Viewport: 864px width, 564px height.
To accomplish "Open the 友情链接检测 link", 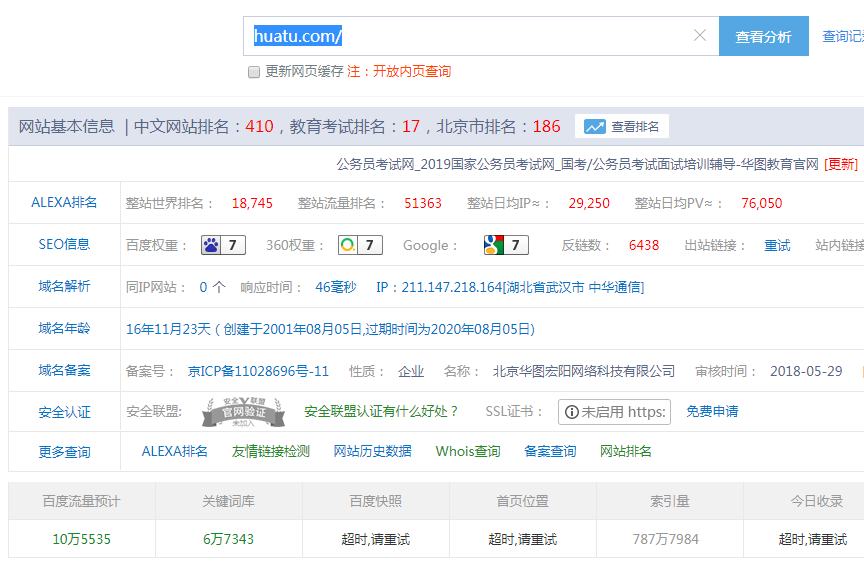I will coord(271,451).
